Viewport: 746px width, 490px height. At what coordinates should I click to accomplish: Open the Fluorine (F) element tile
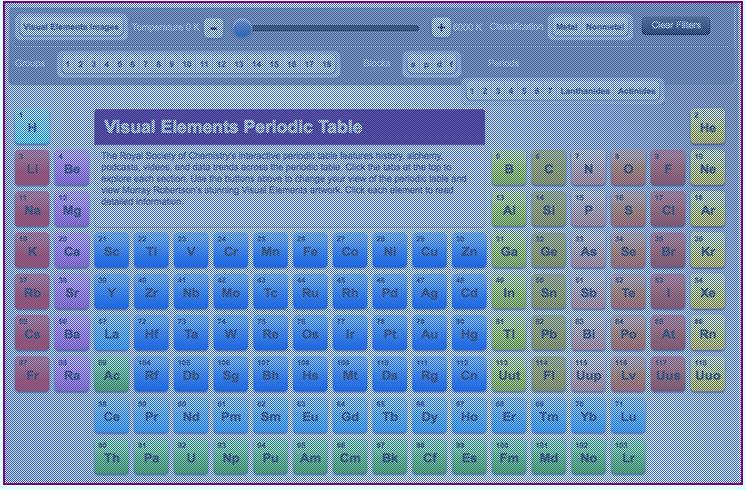pyautogui.click(x=668, y=168)
